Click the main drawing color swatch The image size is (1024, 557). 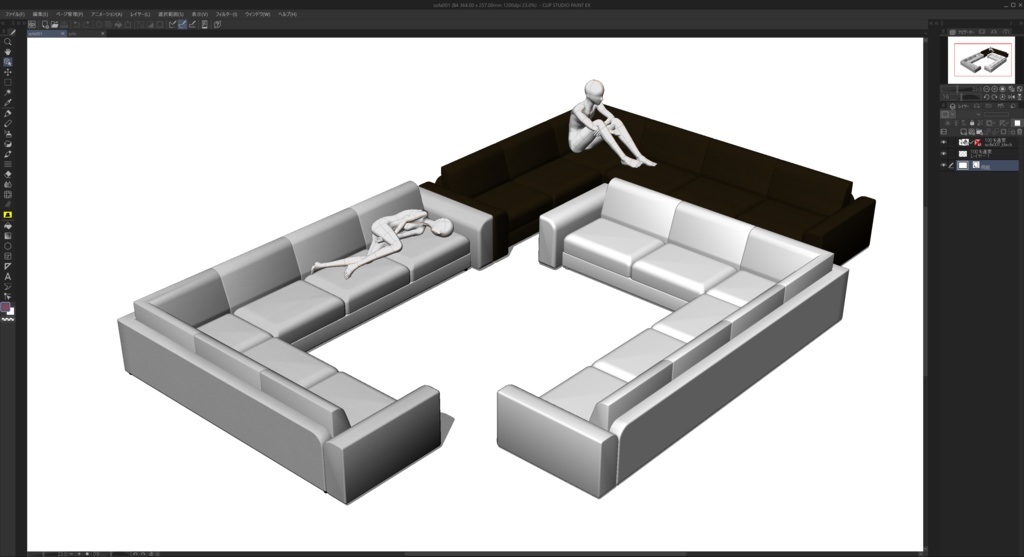pos(5,307)
